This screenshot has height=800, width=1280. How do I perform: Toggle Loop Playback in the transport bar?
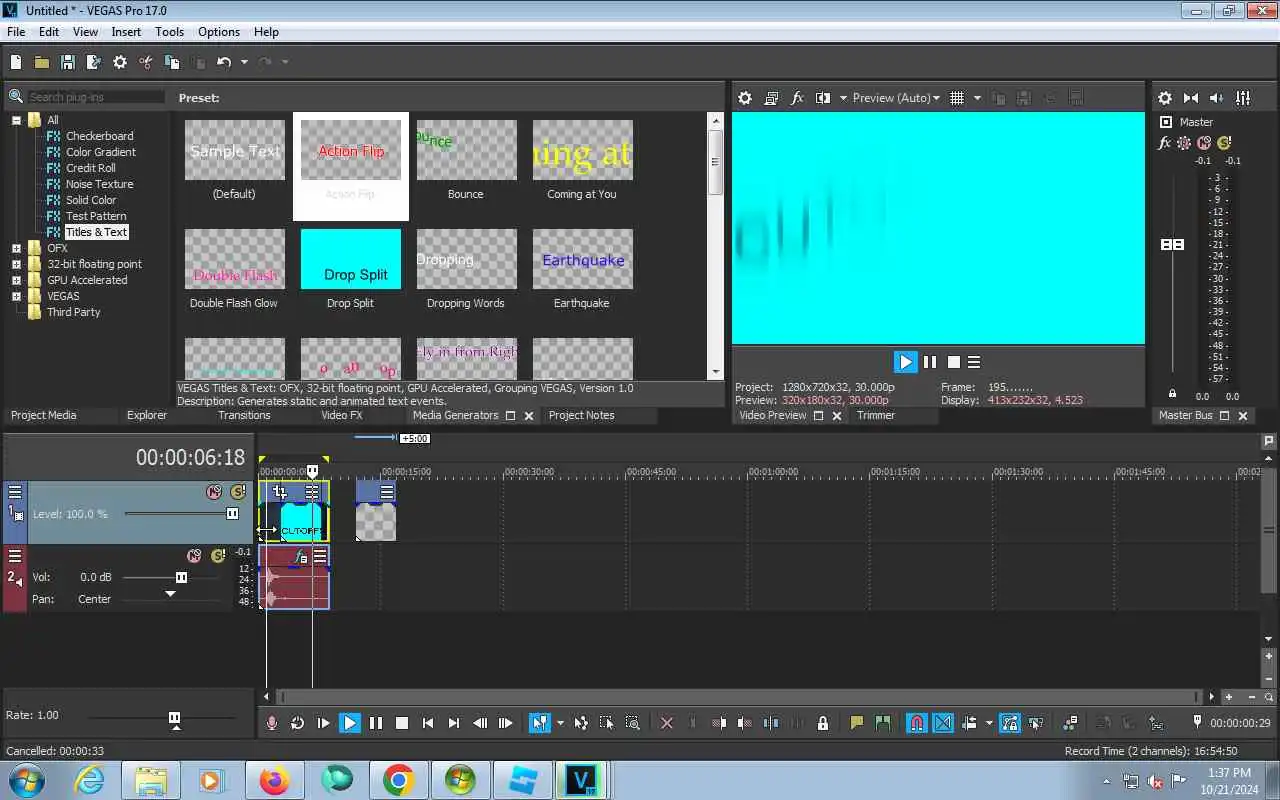[298, 723]
